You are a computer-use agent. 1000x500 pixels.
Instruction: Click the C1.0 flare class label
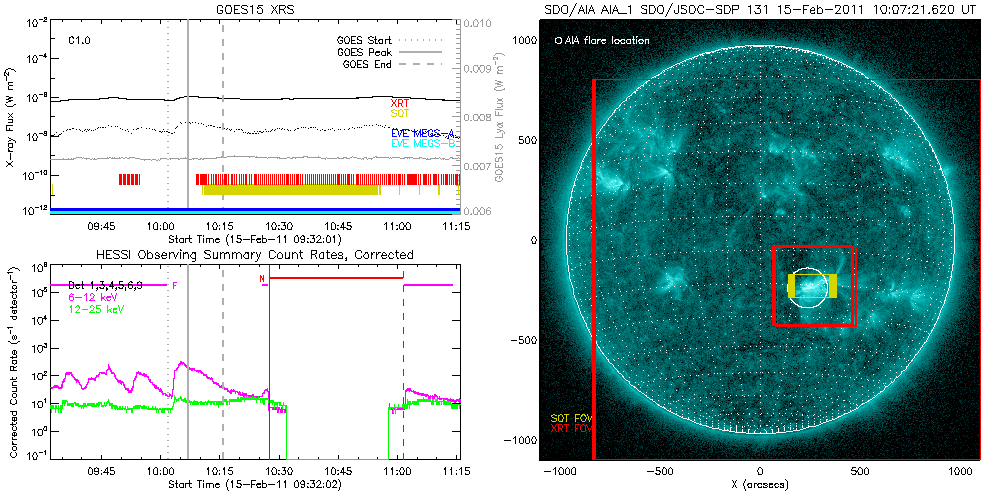click(80, 40)
